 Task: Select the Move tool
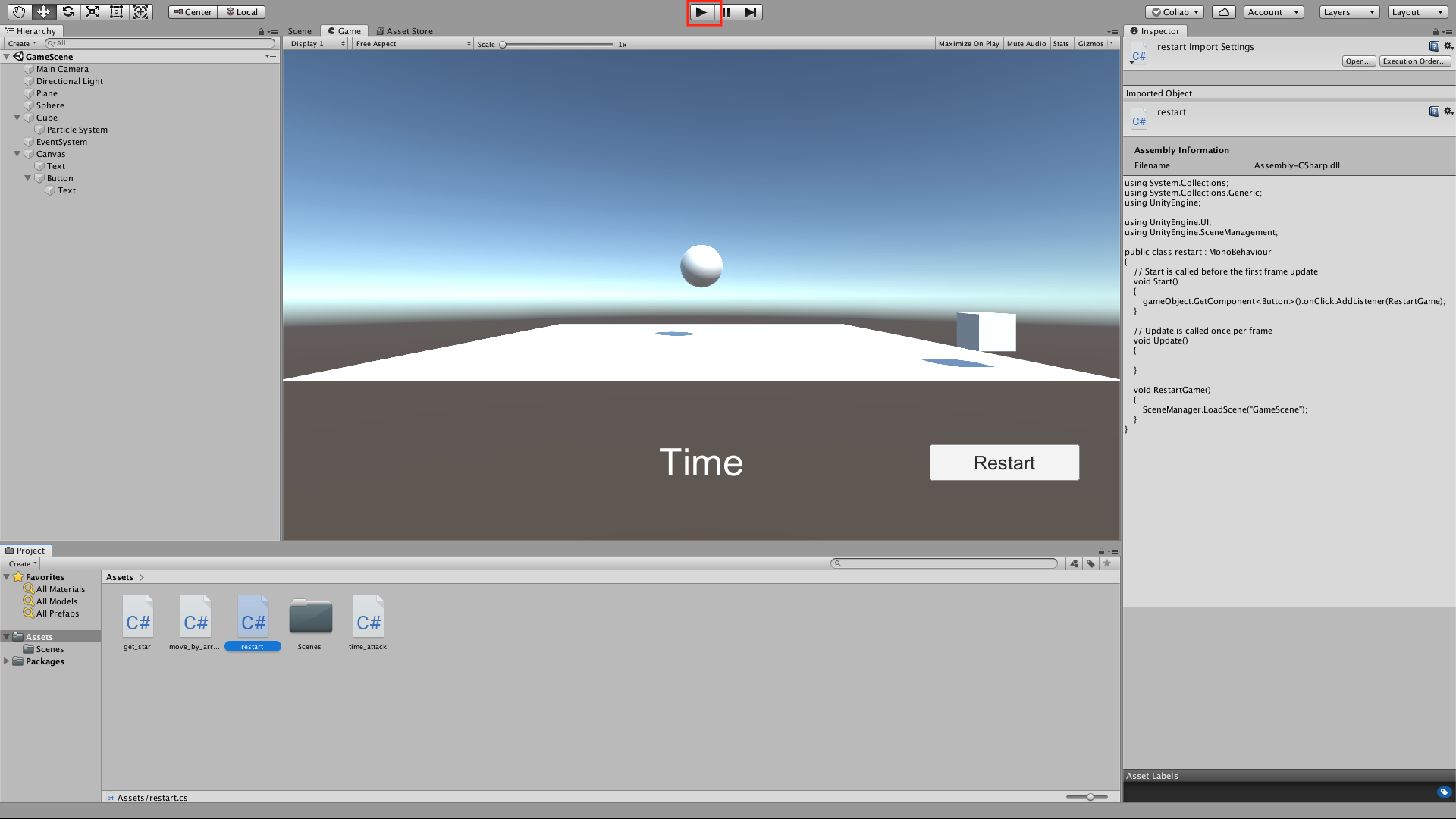tap(43, 12)
